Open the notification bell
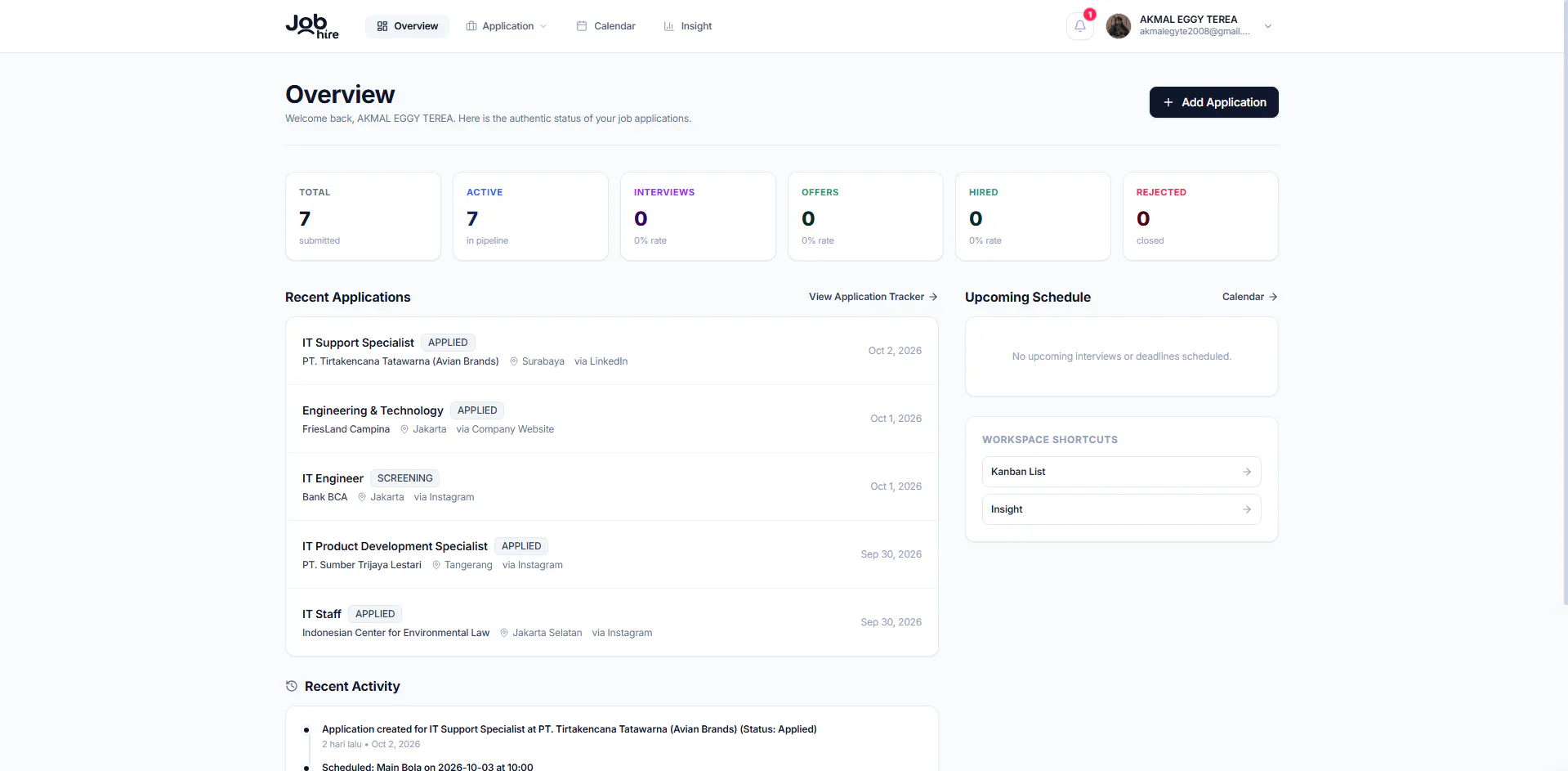Image resolution: width=1568 pixels, height=771 pixels. [1080, 26]
